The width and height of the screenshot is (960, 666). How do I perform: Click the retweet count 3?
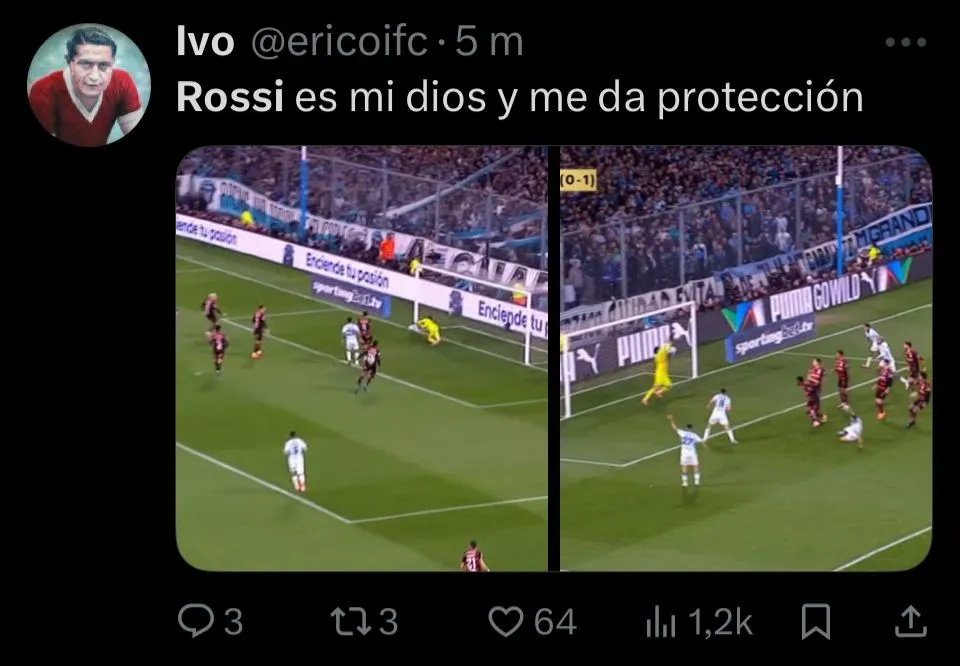click(x=388, y=622)
